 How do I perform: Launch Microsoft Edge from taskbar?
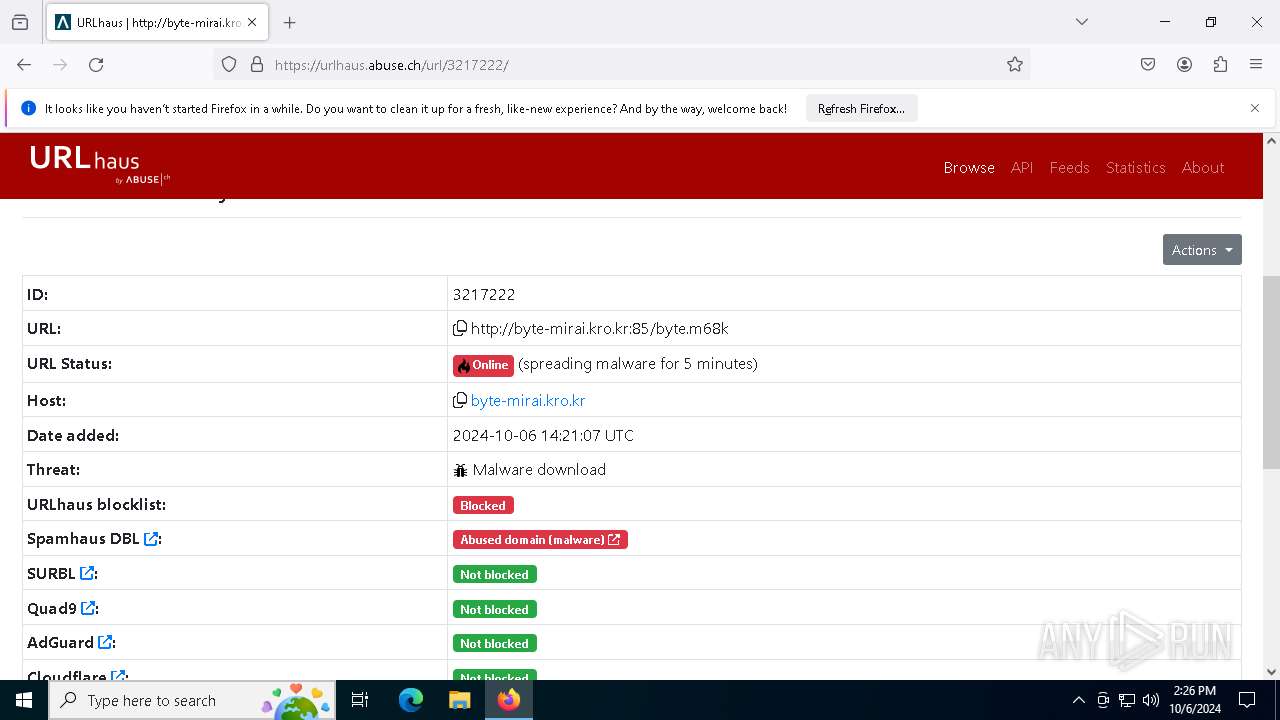coord(411,700)
